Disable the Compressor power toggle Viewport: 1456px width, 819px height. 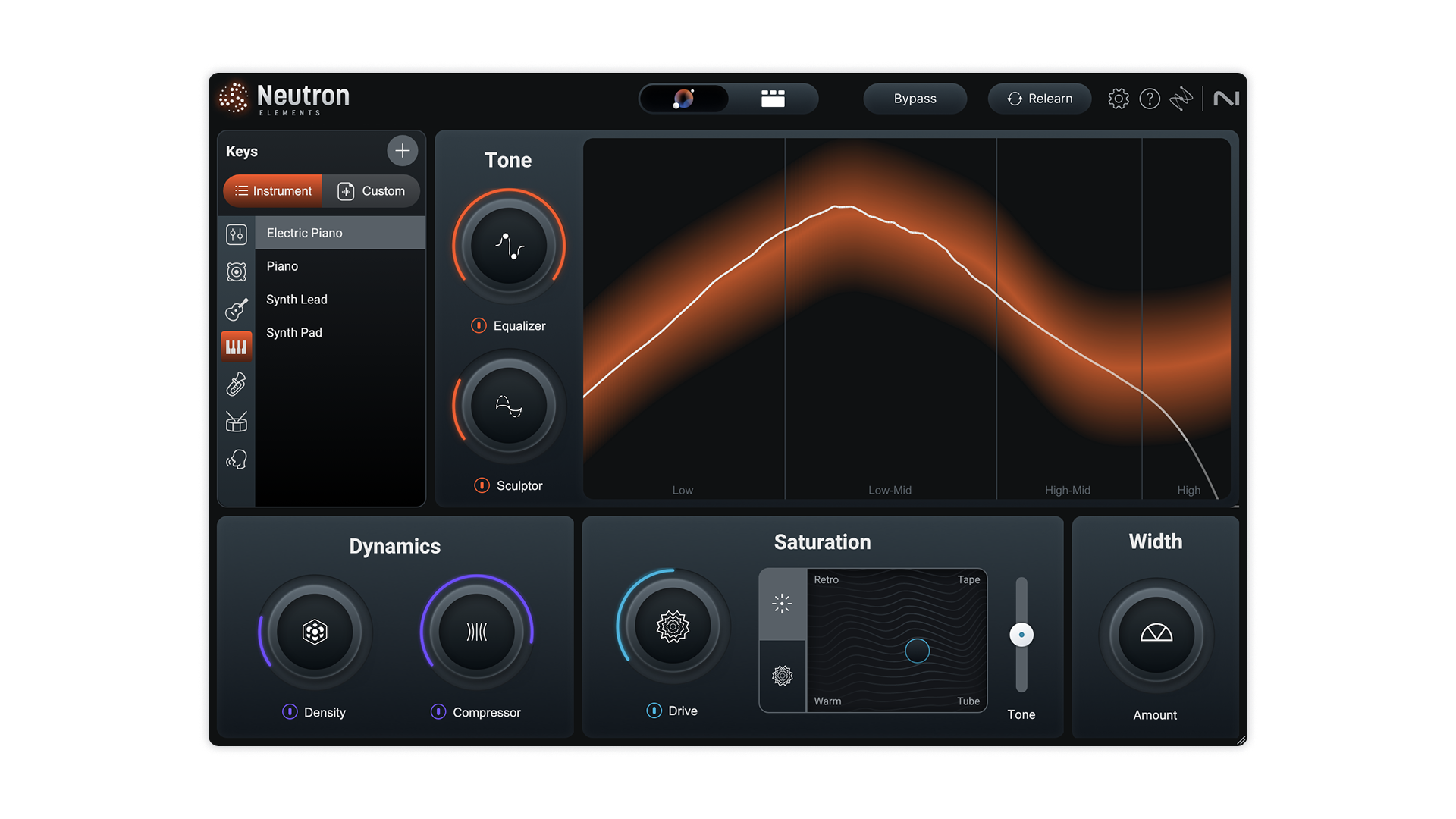click(438, 712)
